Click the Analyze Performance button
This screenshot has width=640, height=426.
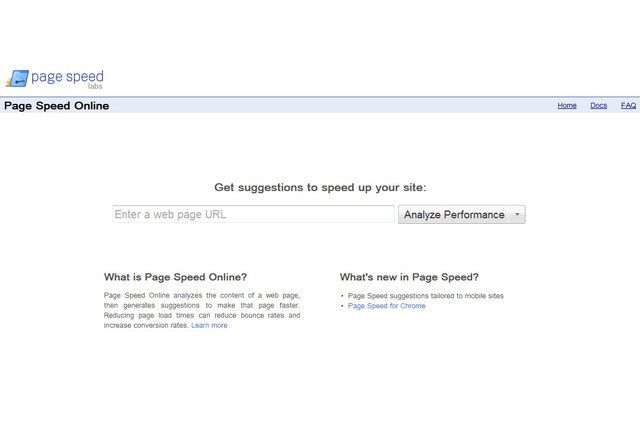point(453,215)
